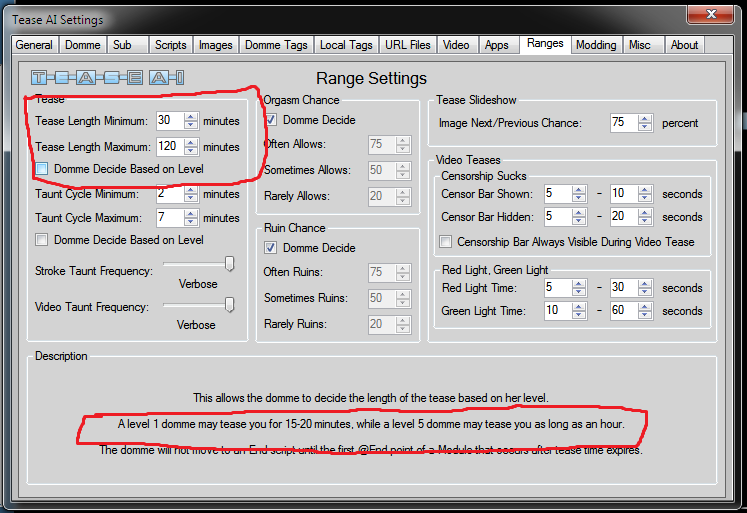Increase Green Light Time minimum
Image resolution: width=747 pixels, height=513 pixels.
coord(579,306)
